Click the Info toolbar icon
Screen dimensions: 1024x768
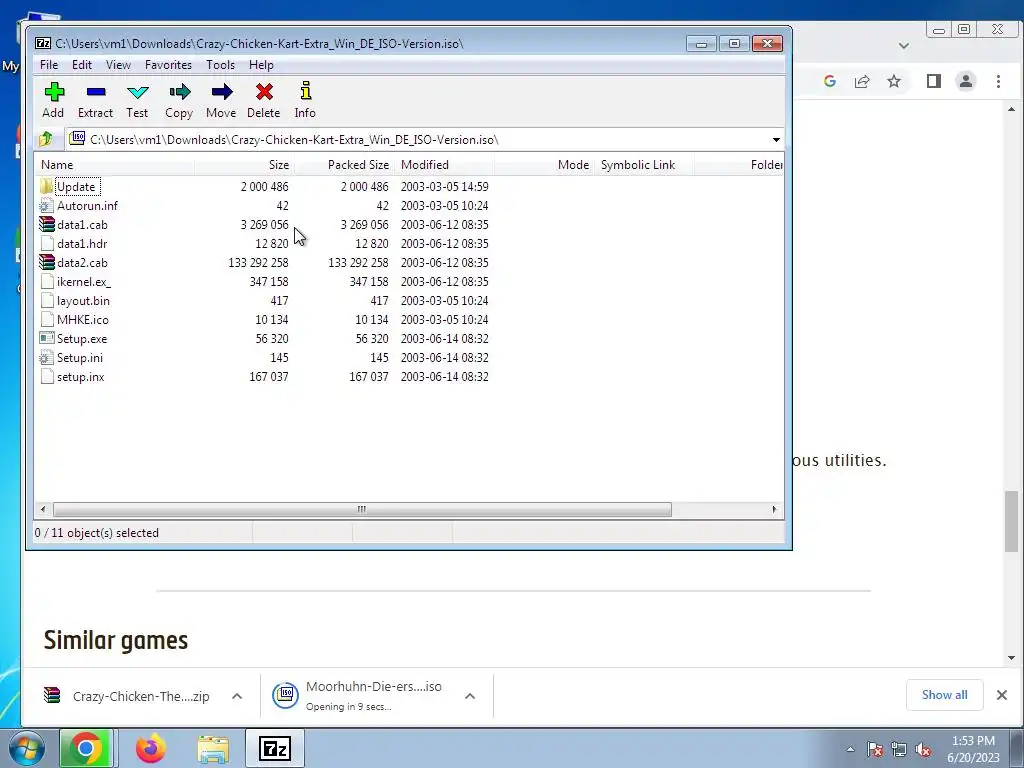pos(306,91)
